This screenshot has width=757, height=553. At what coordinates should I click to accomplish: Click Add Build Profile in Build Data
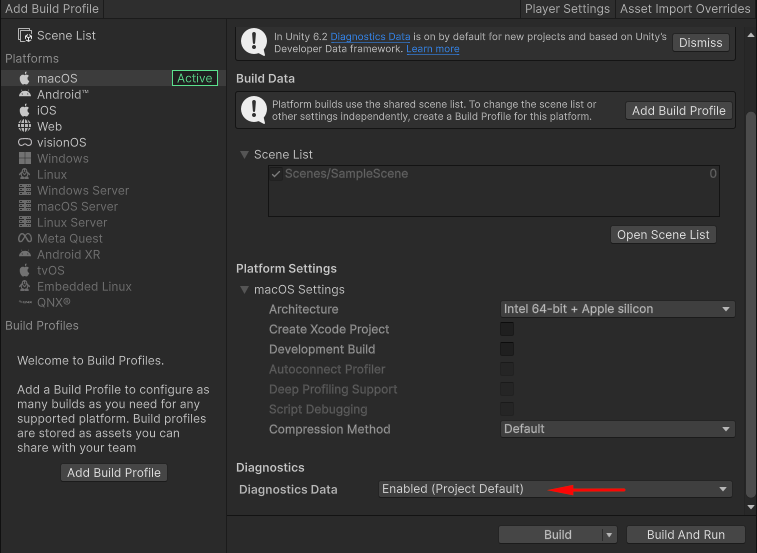[x=679, y=111]
